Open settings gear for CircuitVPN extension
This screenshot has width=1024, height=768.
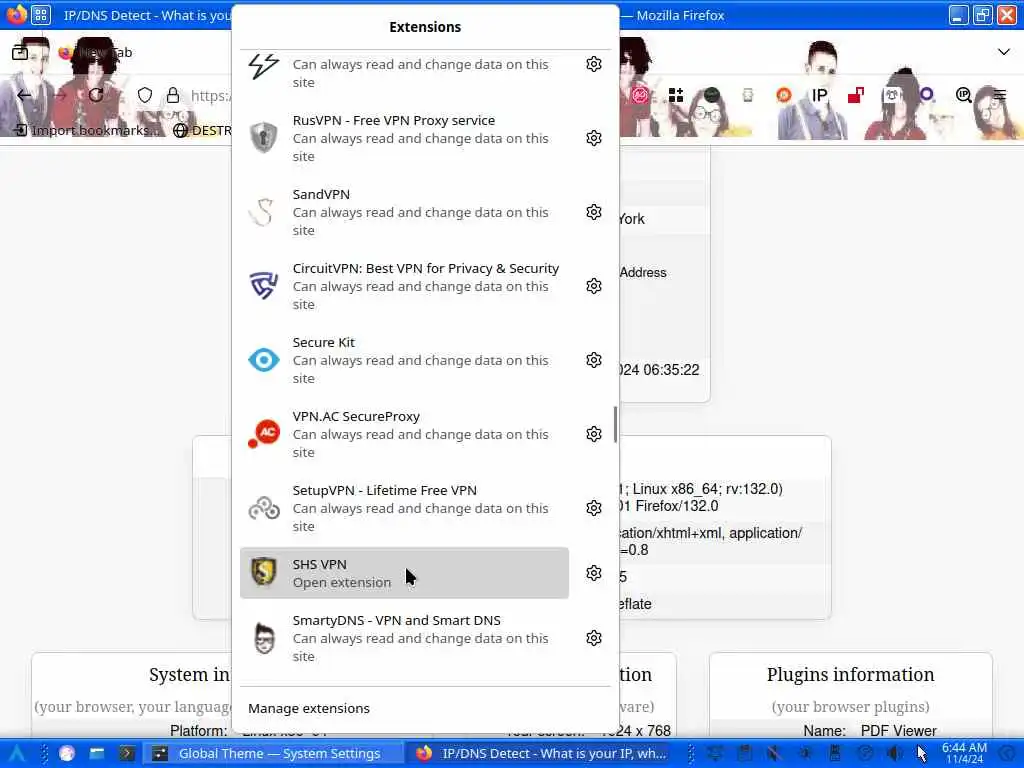[593, 285]
